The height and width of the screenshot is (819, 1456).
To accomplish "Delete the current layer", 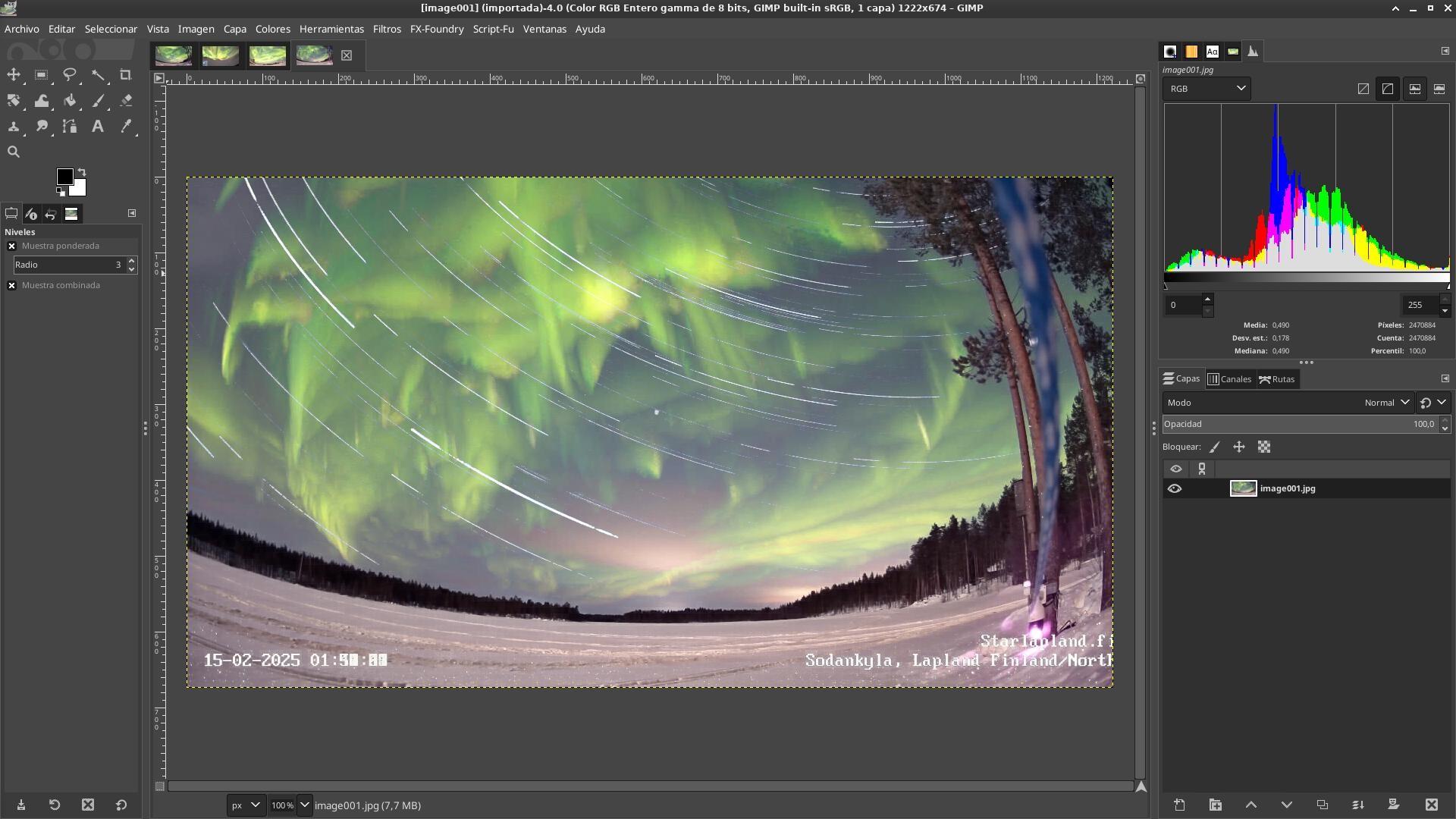I will coord(1431,805).
